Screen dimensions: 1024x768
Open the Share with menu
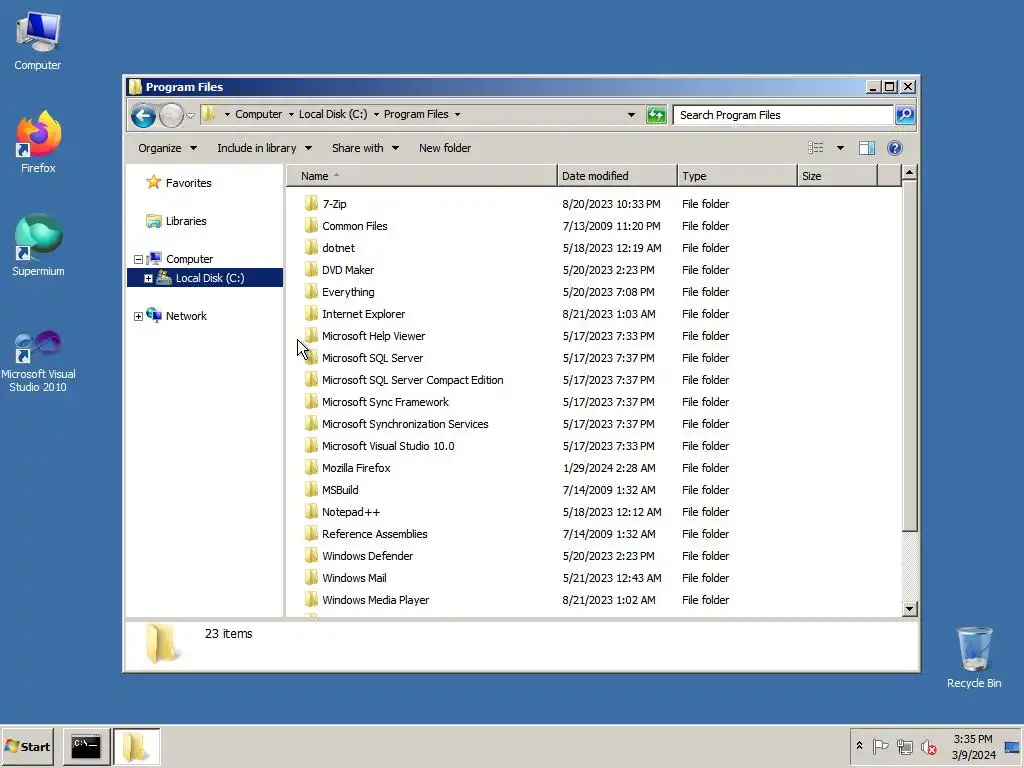tap(365, 148)
